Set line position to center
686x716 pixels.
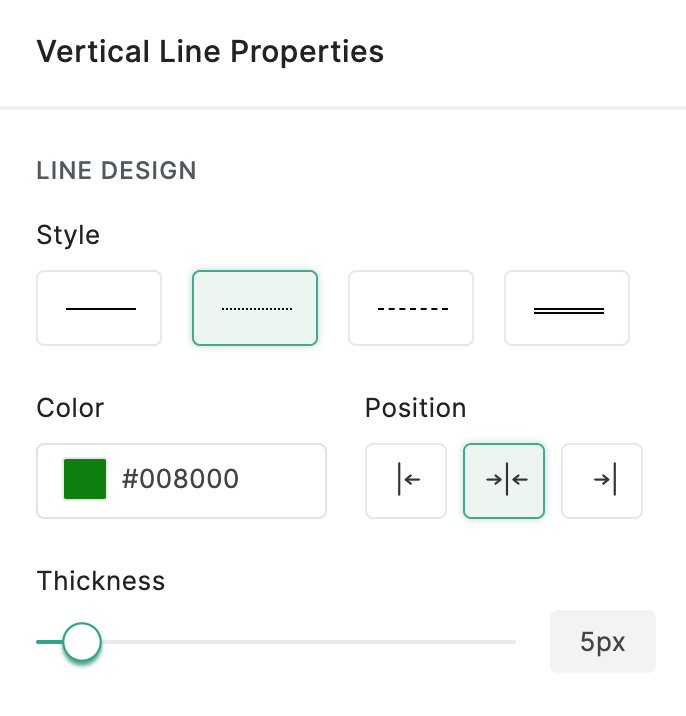coord(504,481)
